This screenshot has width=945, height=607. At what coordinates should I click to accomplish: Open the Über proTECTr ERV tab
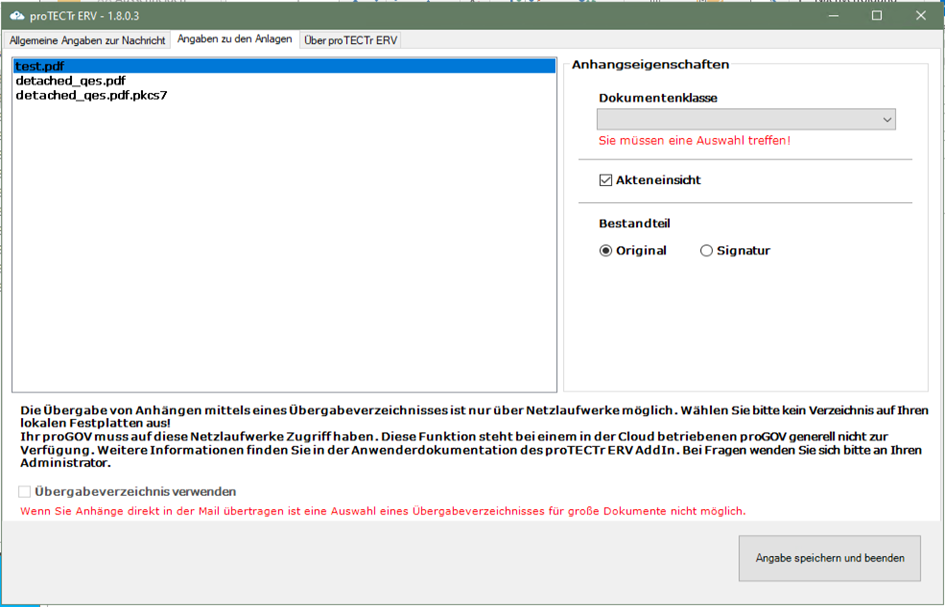pos(350,40)
